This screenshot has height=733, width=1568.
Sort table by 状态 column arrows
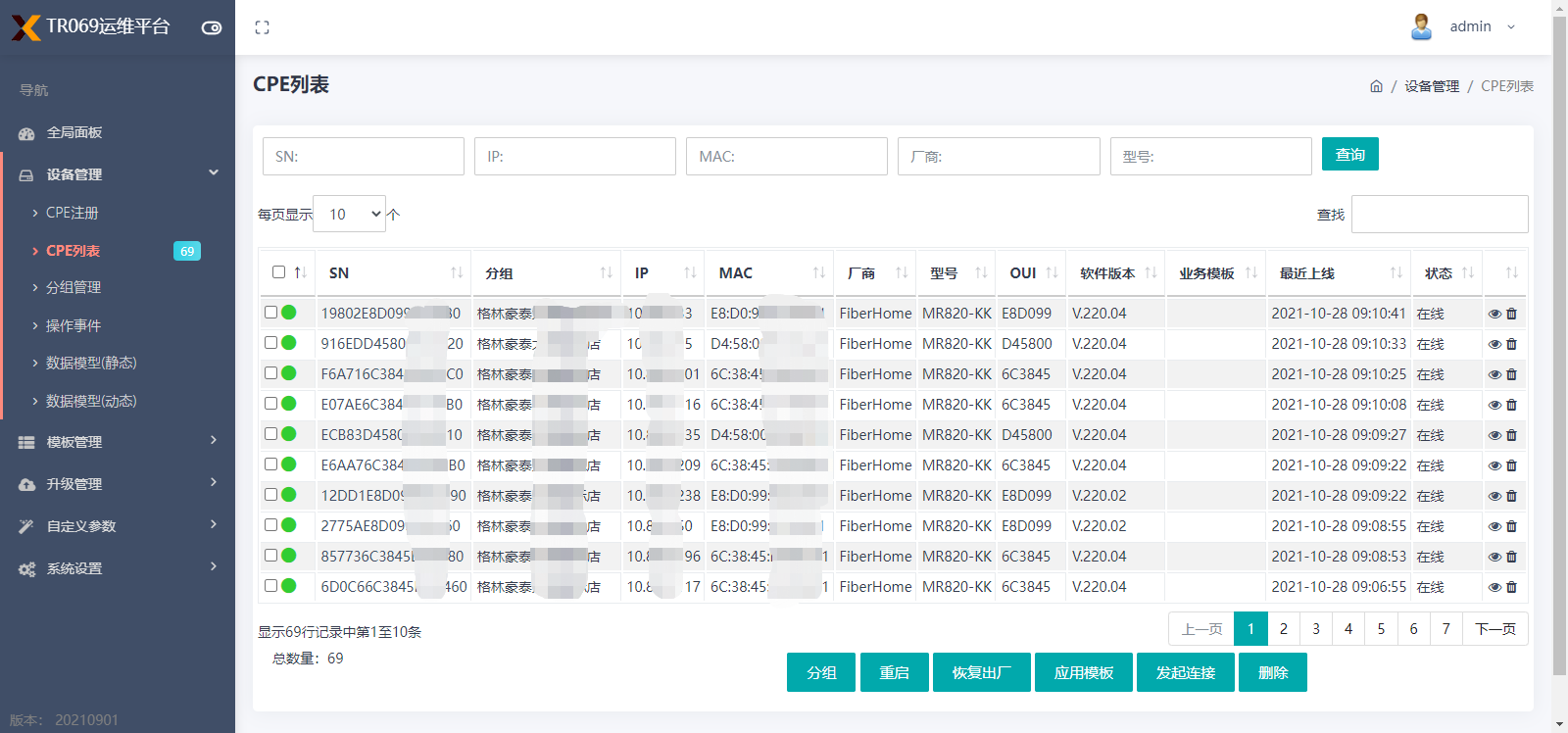coord(1468,272)
